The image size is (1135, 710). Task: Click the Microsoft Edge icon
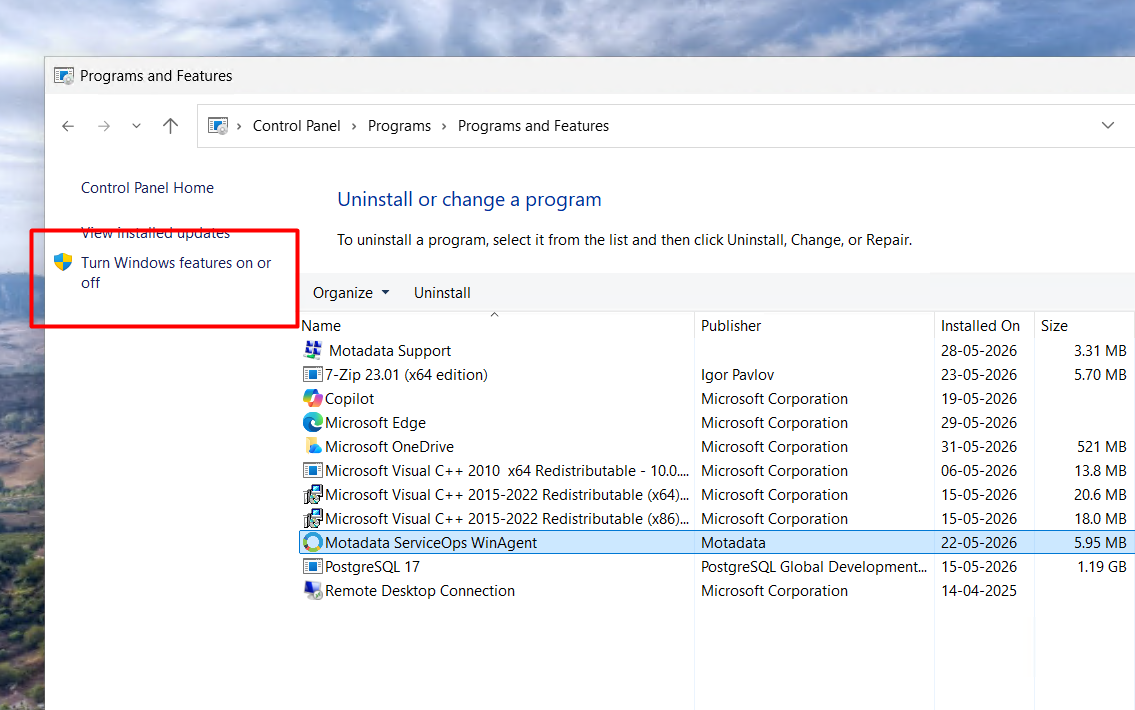pos(313,423)
